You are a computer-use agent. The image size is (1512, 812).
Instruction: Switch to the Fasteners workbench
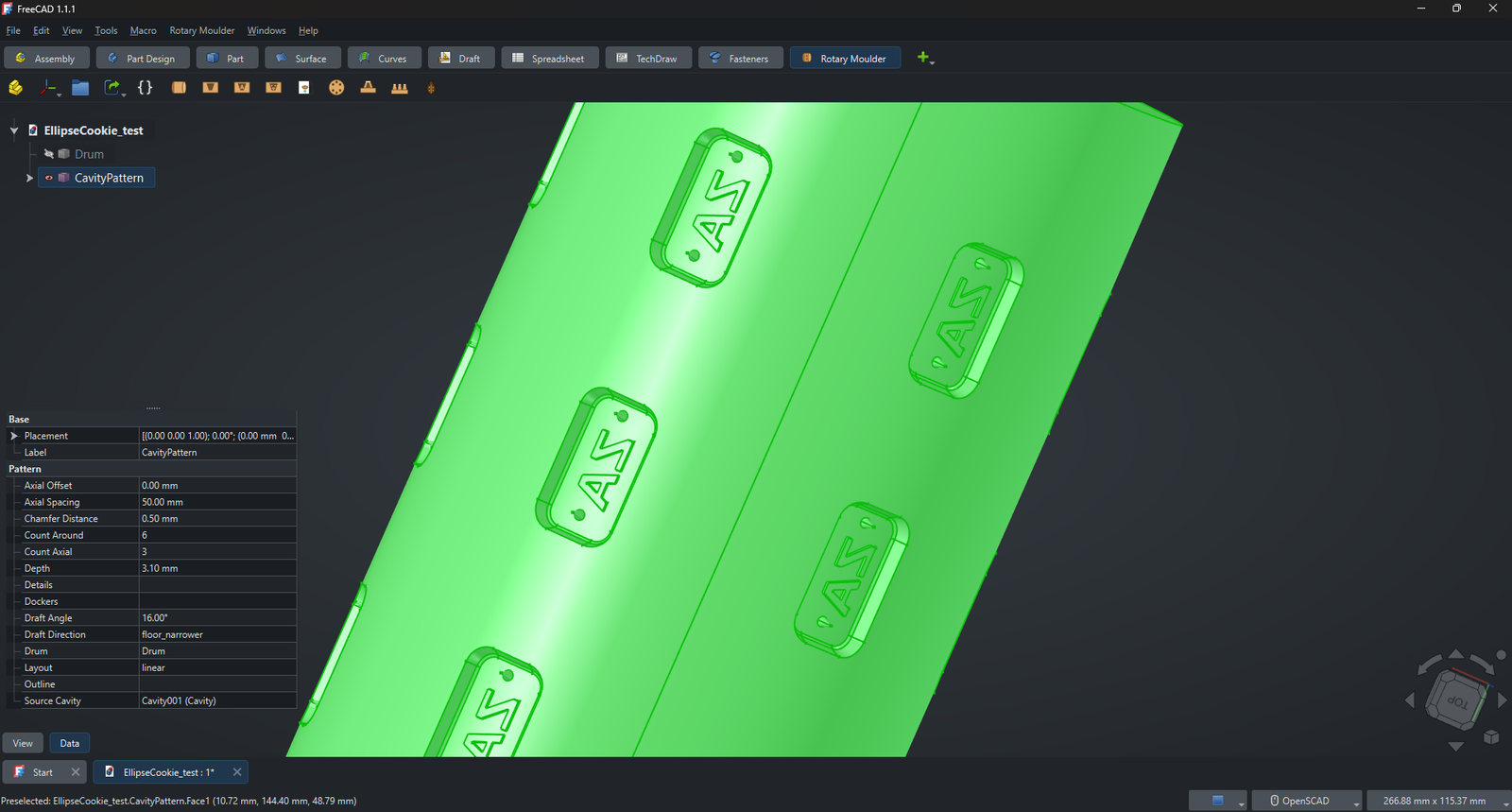tap(741, 58)
